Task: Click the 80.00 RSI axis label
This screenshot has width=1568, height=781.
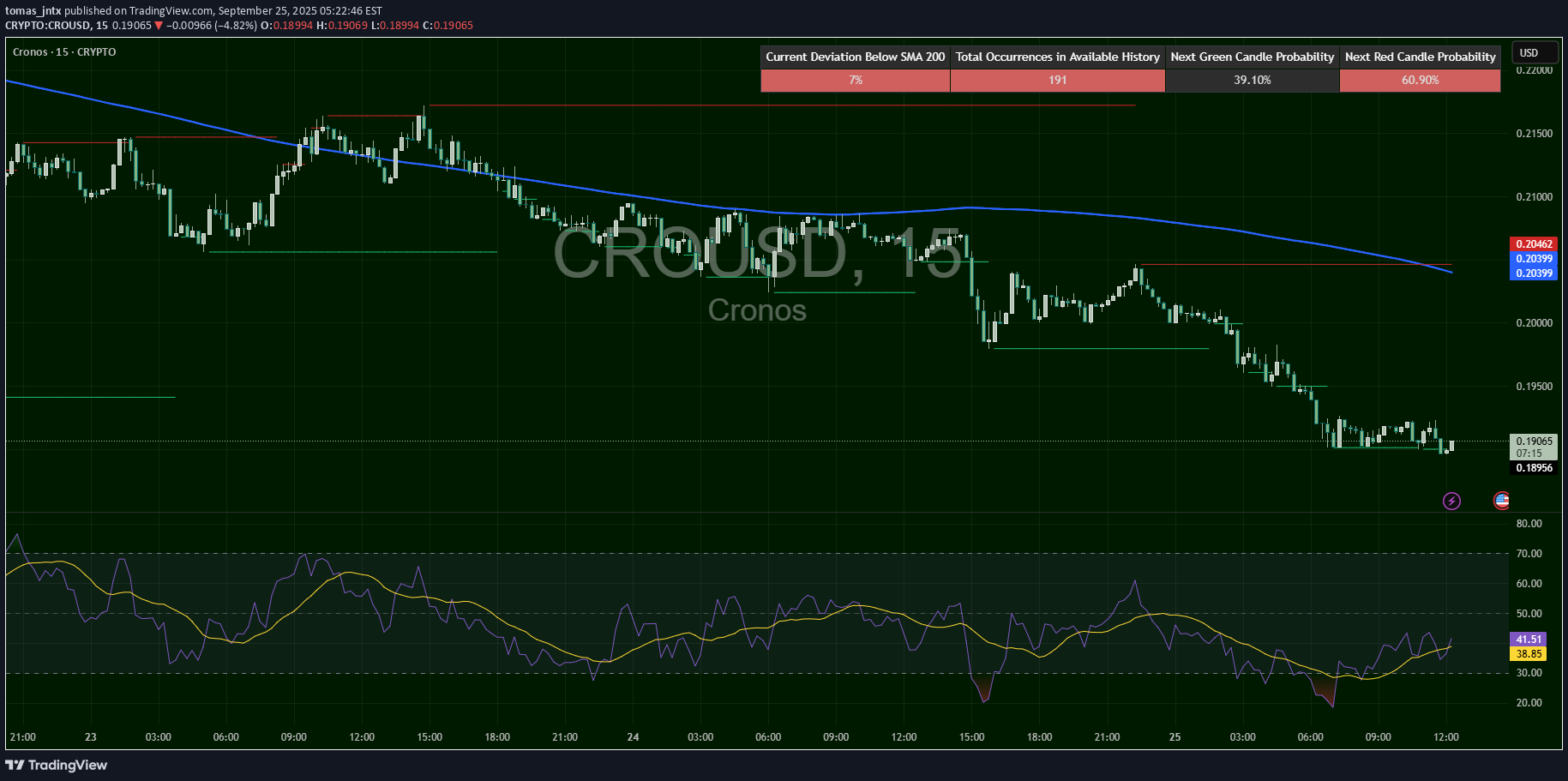Action: [x=1529, y=524]
